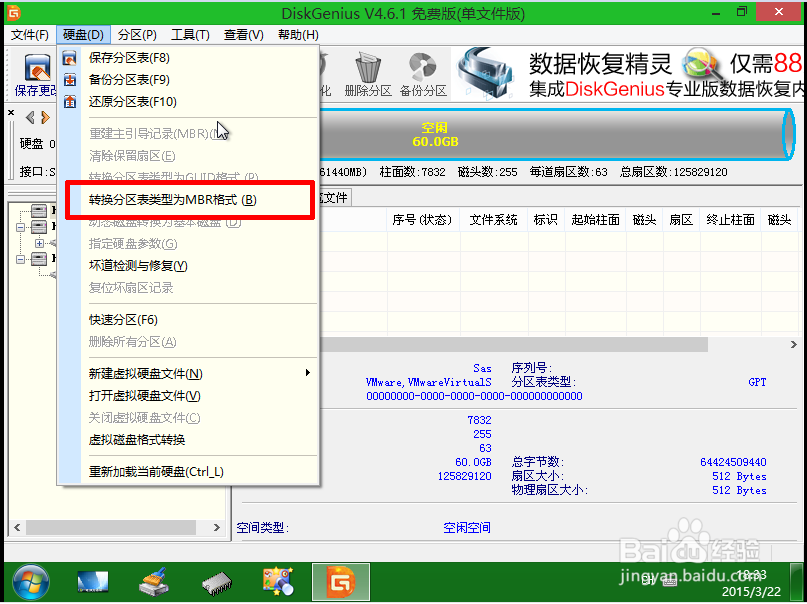
Task: Close the disk panel with the small x
Action: point(11,112)
